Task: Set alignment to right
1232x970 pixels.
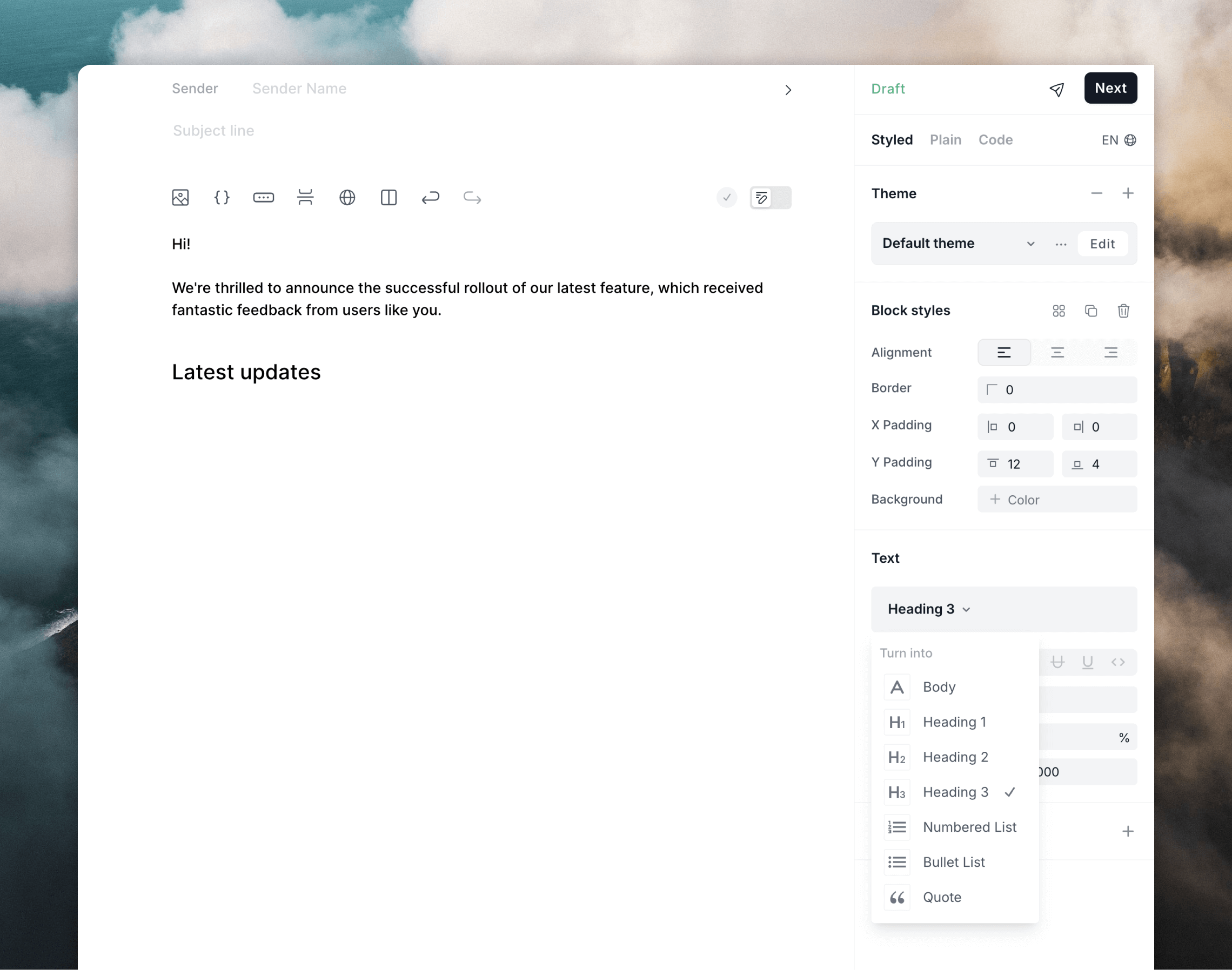Action: pos(1110,353)
